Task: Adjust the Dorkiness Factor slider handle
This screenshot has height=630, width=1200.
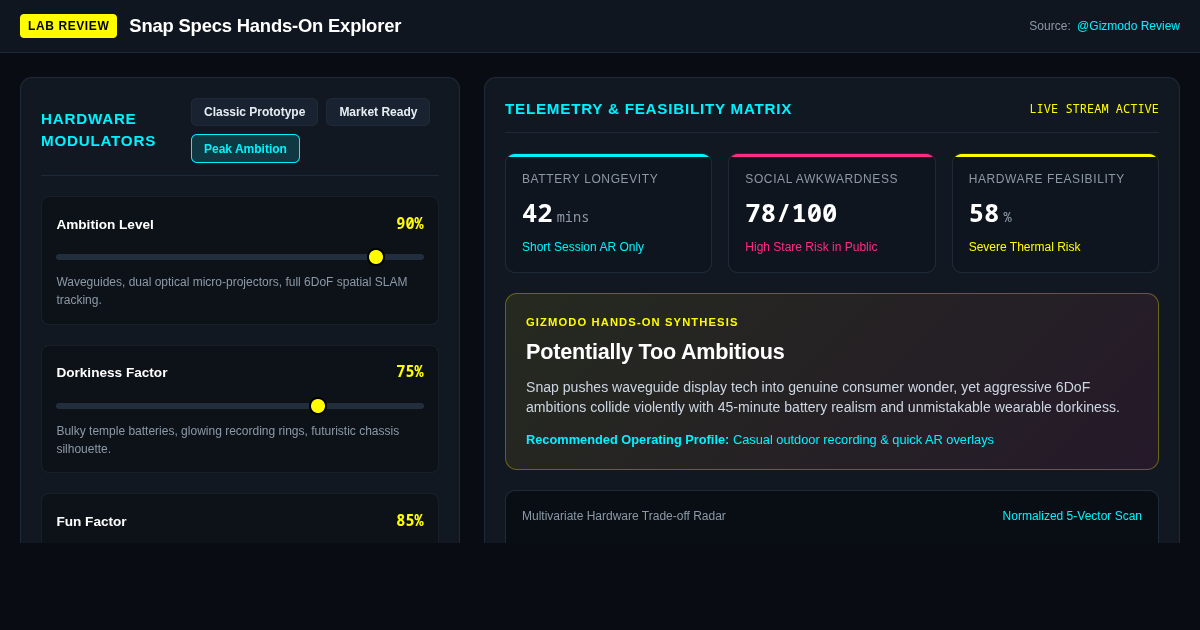Action: pos(318,406)
